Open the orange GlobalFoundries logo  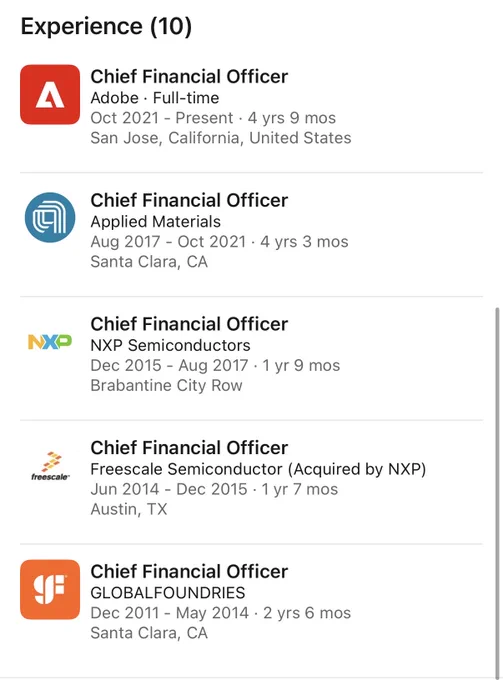tap(50, 589)
